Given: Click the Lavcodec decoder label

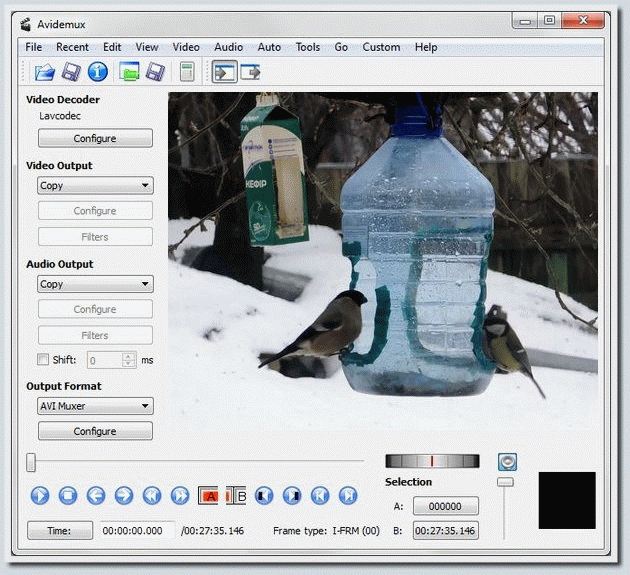Looking at the screenshot, I should 59,116.
